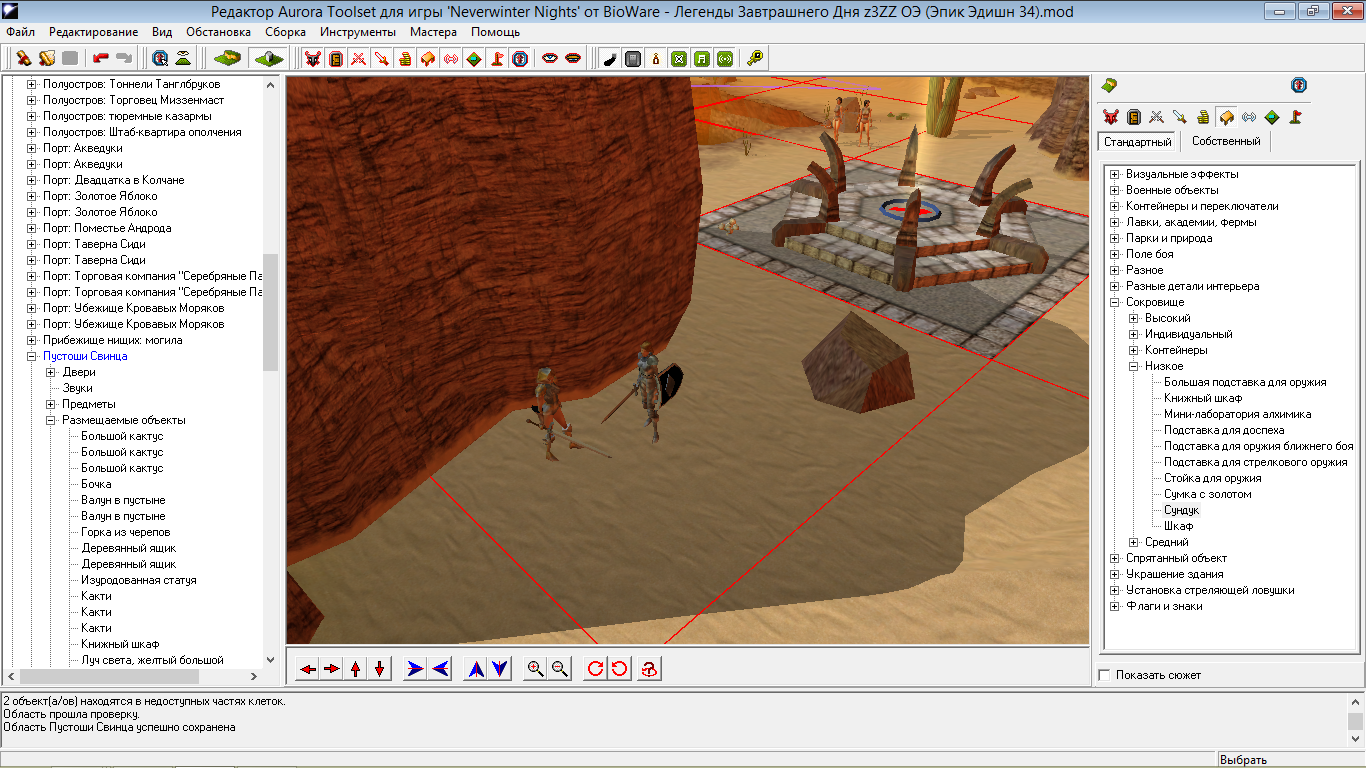Toggle the green ambient sound button in toolbar
1366x768 pixels.
coord(725,59)
